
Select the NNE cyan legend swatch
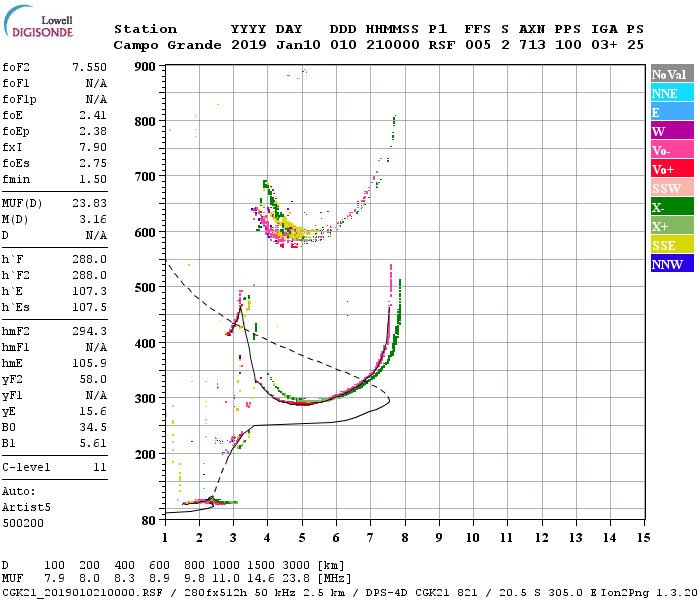(672, 93)
